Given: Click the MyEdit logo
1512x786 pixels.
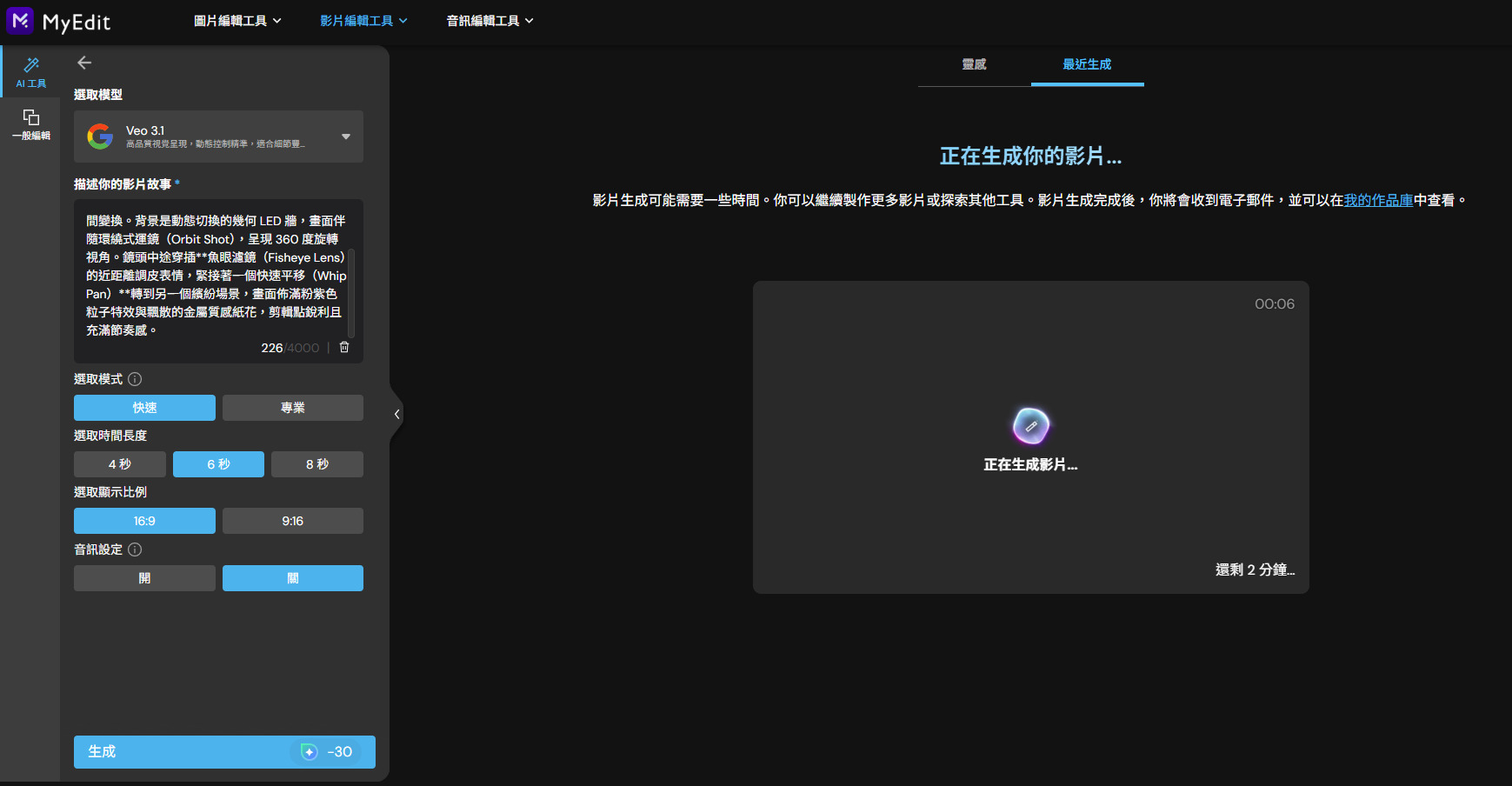Looking at the screenshot, I should [59, 20].
